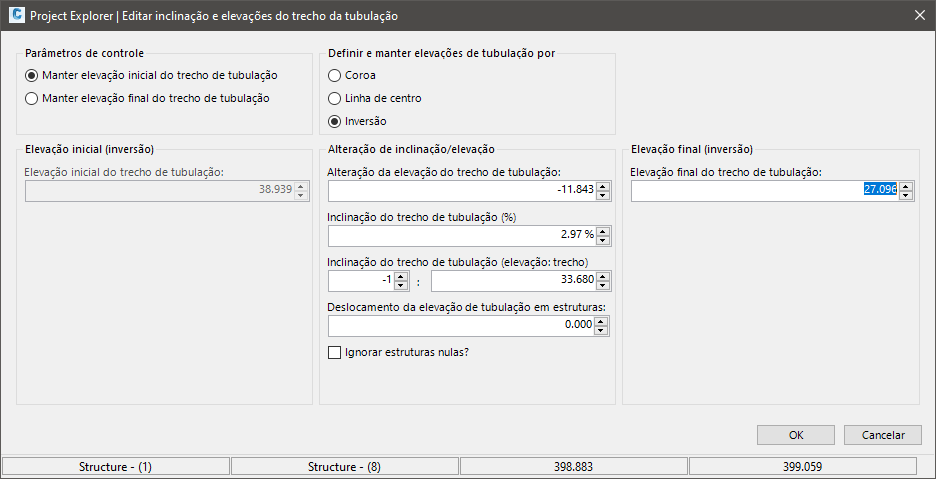
Task: Select Manter elevação inicial radio option
Action: [x=33, y=75]
